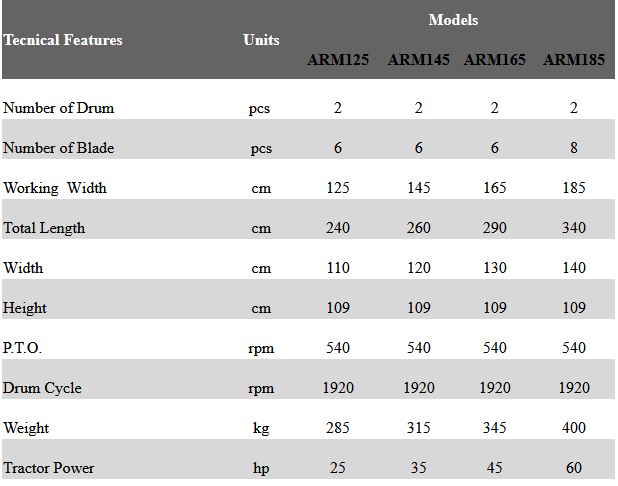
Task: Click the Models header label
Action: point(453,20)
